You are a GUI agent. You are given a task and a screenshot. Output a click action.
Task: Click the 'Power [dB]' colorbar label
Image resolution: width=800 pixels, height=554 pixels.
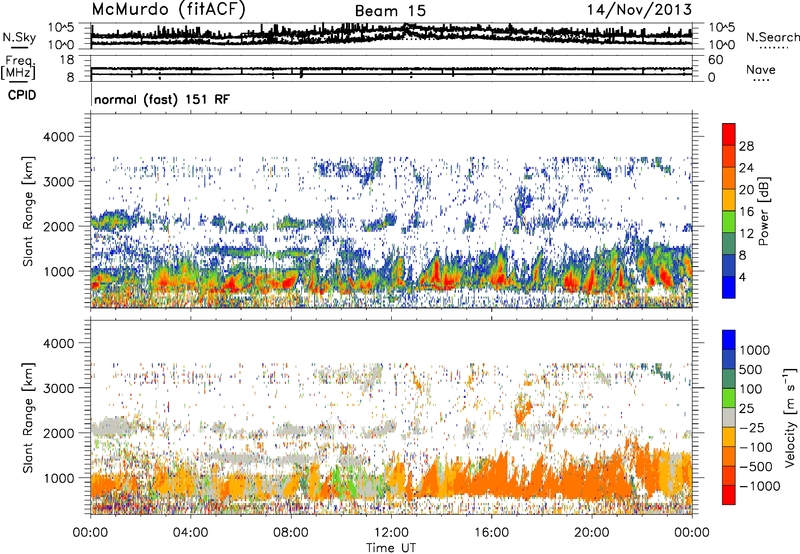pyautogui.click(x=764, y=211)
